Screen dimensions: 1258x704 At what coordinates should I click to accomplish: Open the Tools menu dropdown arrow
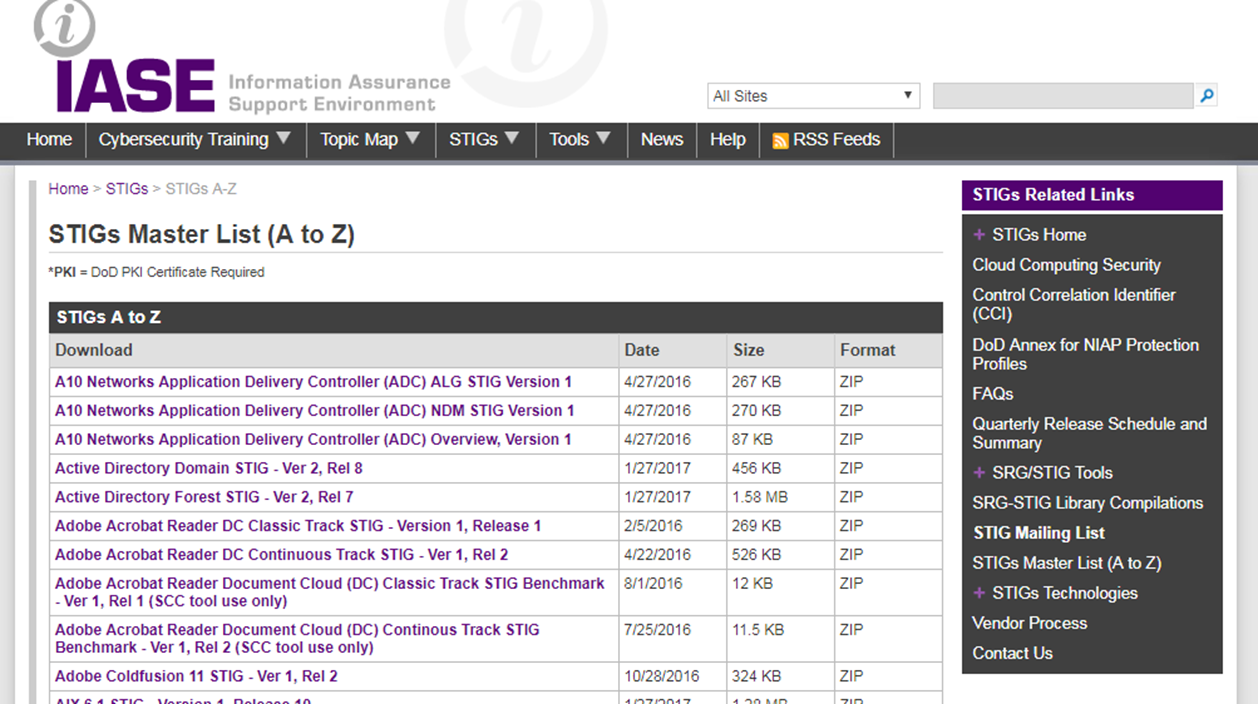tap(603, 138)
